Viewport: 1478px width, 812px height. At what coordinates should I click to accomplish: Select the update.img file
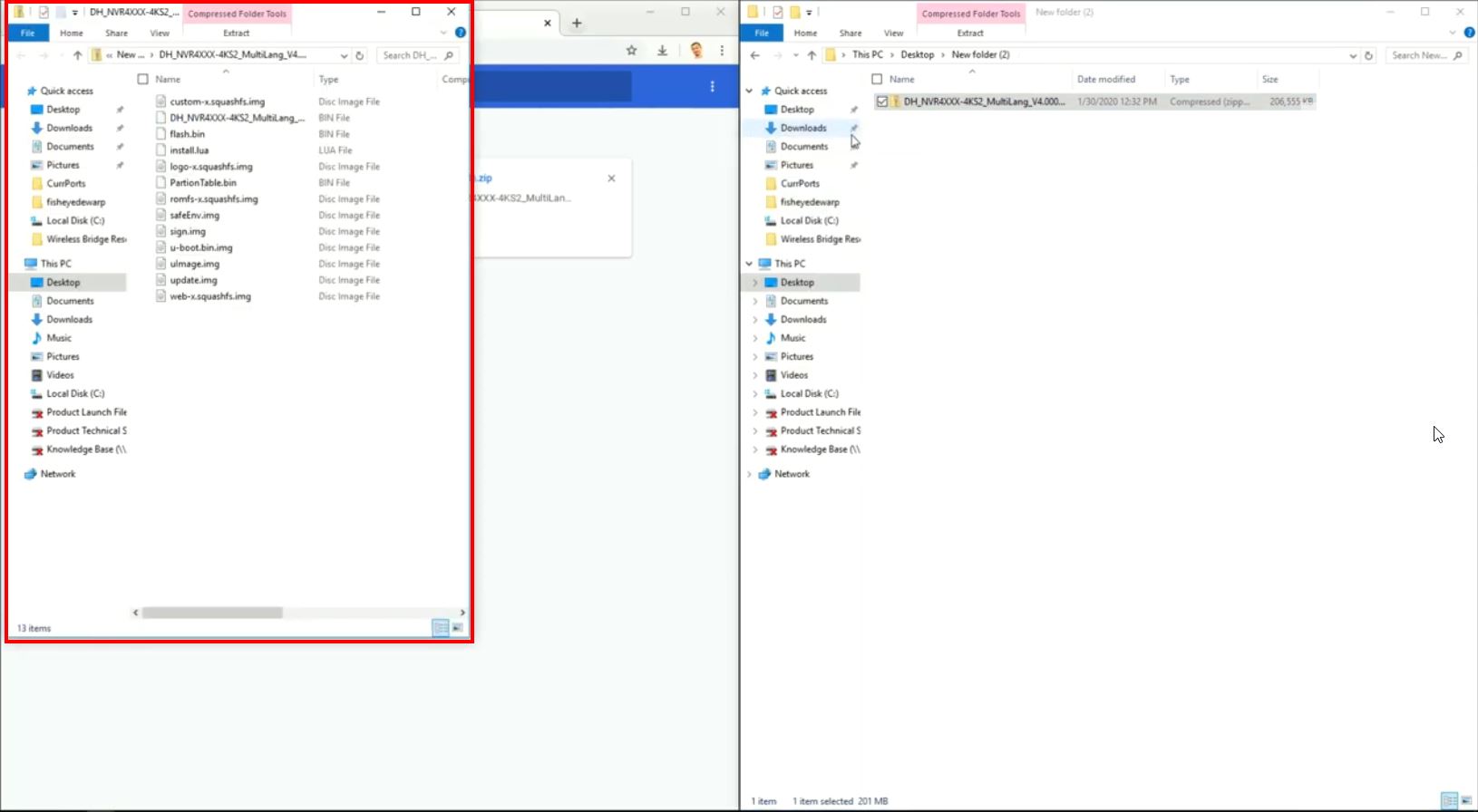[x=193, y=280]
